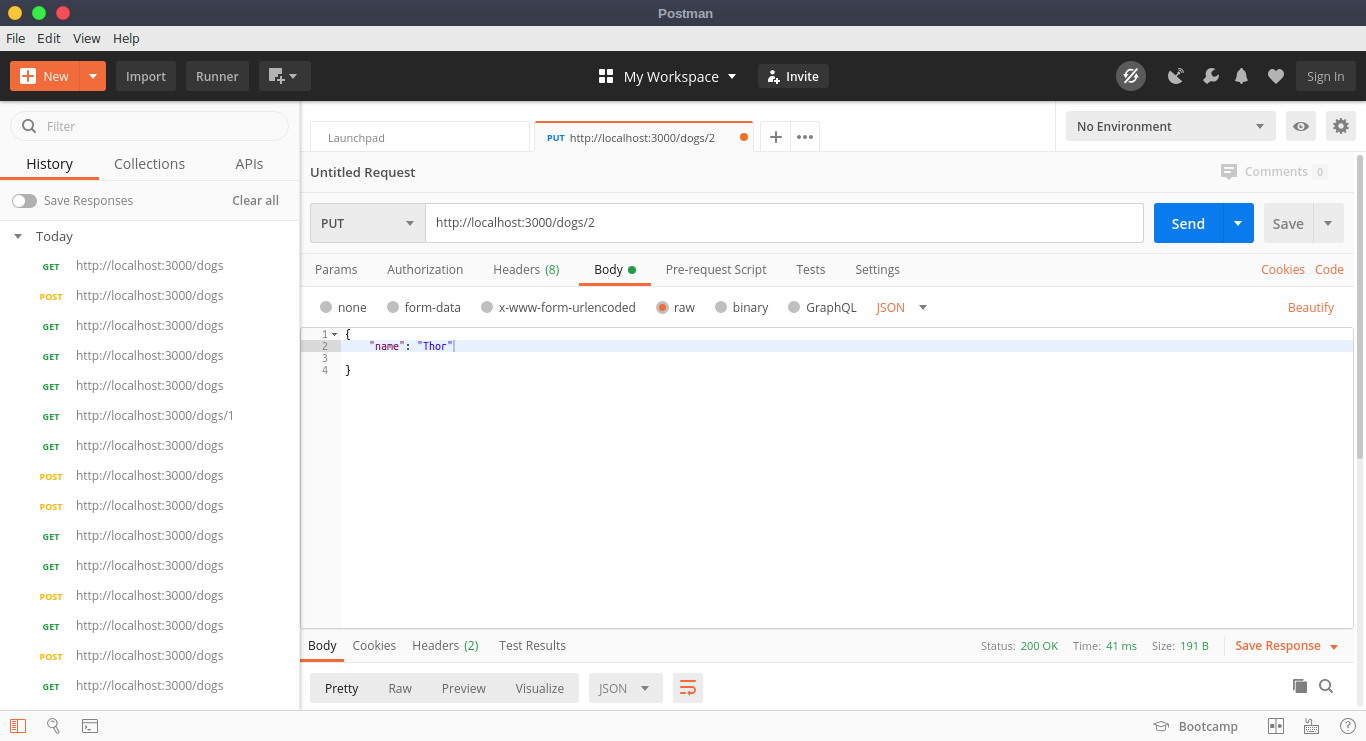The width and height of the screenshot is (1366, 741).
Task: Open tab options via the three-dots icon
Action: (x=805, y=137)
